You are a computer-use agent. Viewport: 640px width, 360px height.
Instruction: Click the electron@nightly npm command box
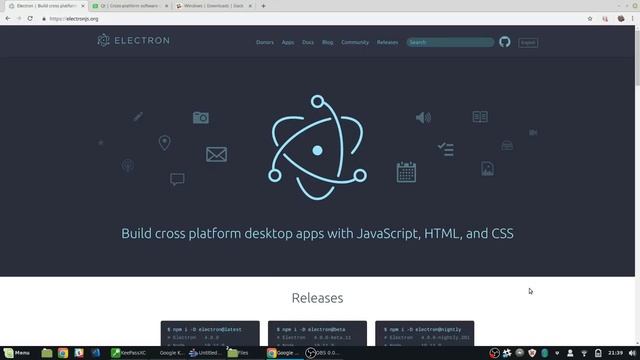424,333
